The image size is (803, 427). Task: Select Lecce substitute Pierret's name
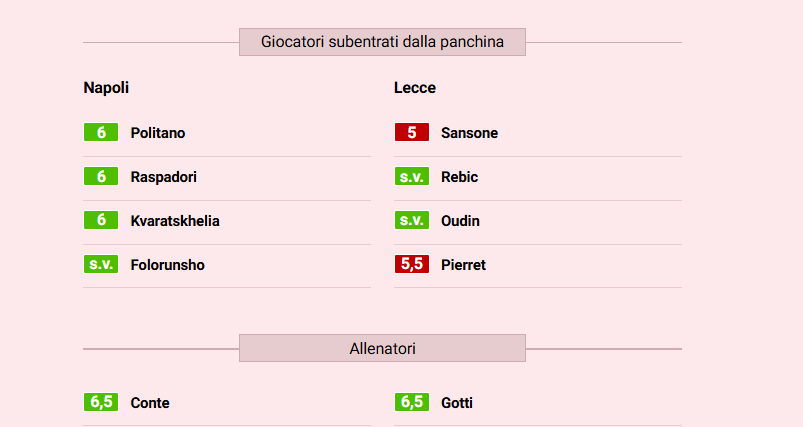pos(463,265)
